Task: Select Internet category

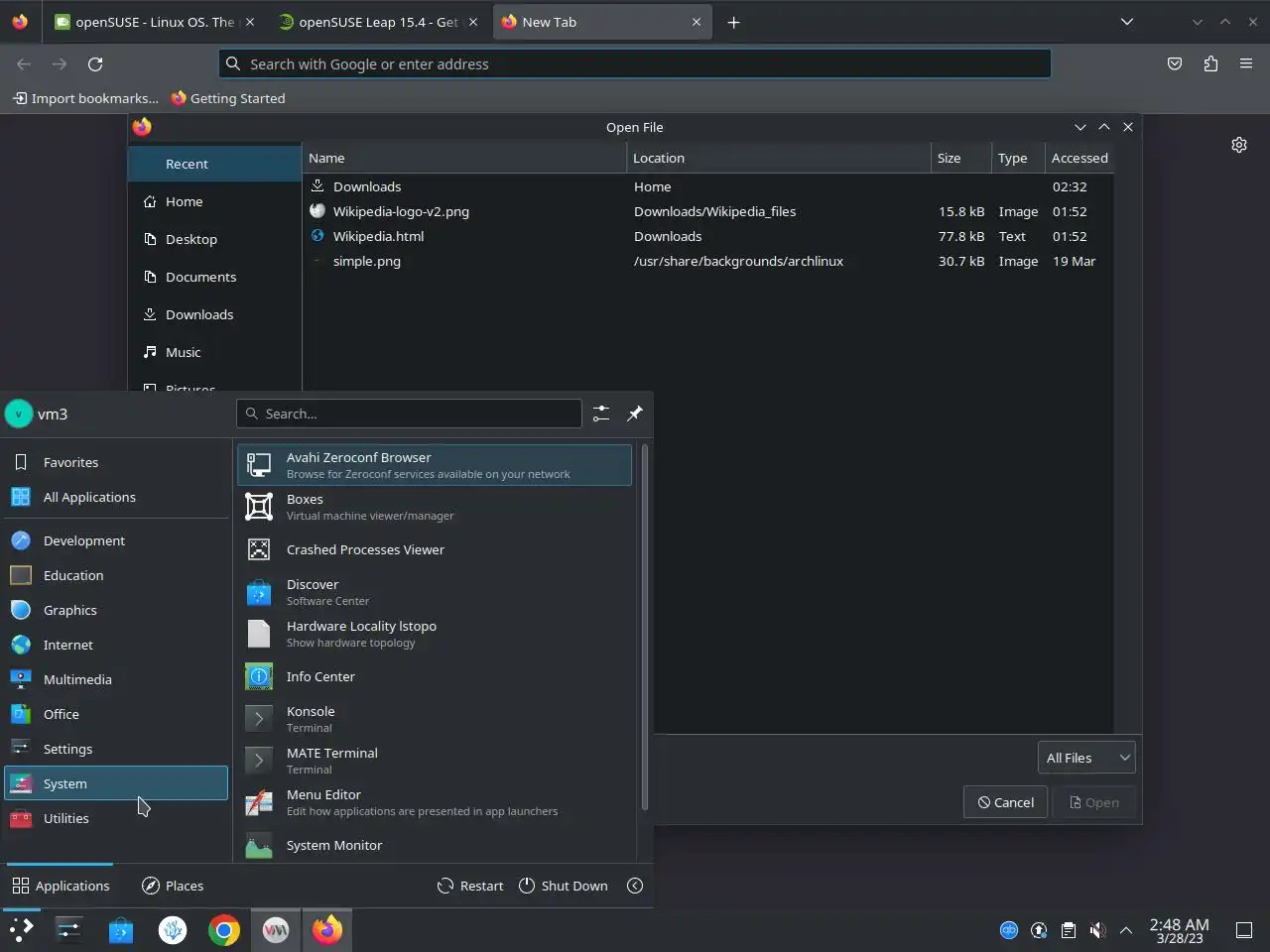Action: point(116,645)
